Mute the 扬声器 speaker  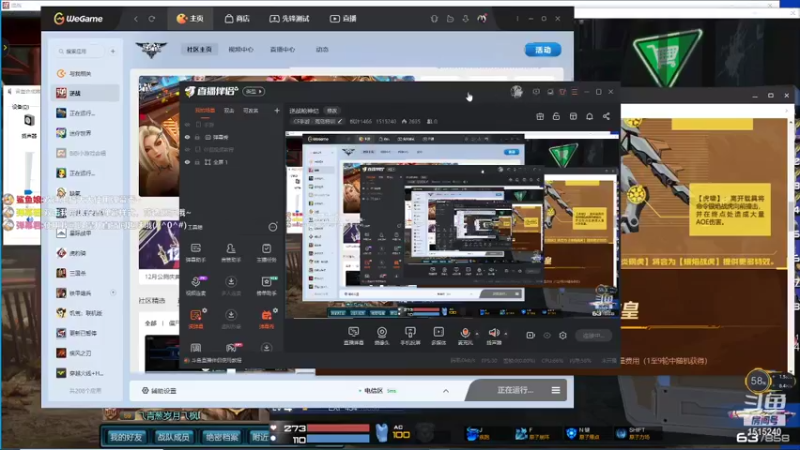(x=493, y=336)
